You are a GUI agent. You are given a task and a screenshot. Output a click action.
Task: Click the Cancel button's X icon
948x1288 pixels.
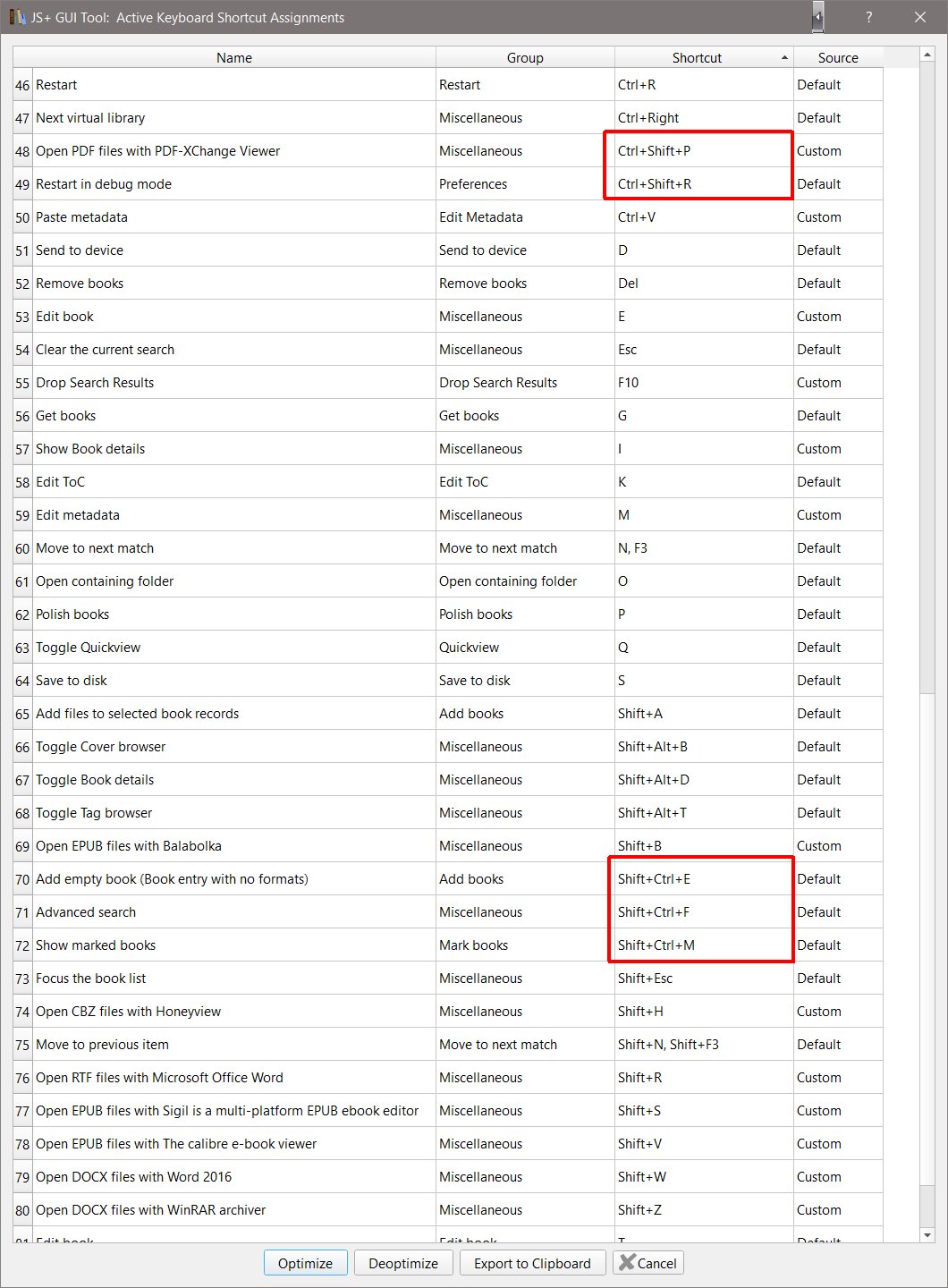[628, 1263]
